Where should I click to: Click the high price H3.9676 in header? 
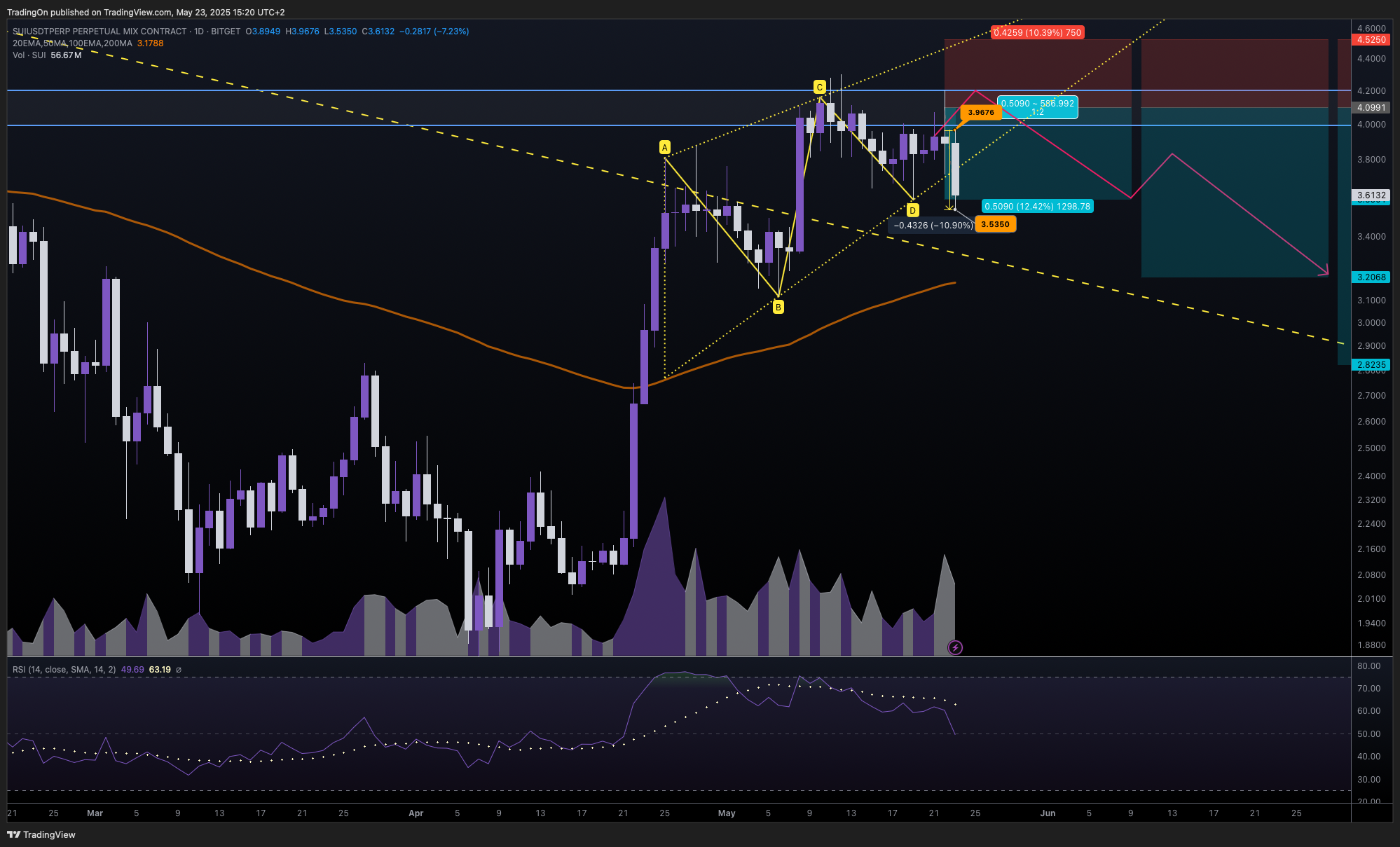(x=302, y=32)
